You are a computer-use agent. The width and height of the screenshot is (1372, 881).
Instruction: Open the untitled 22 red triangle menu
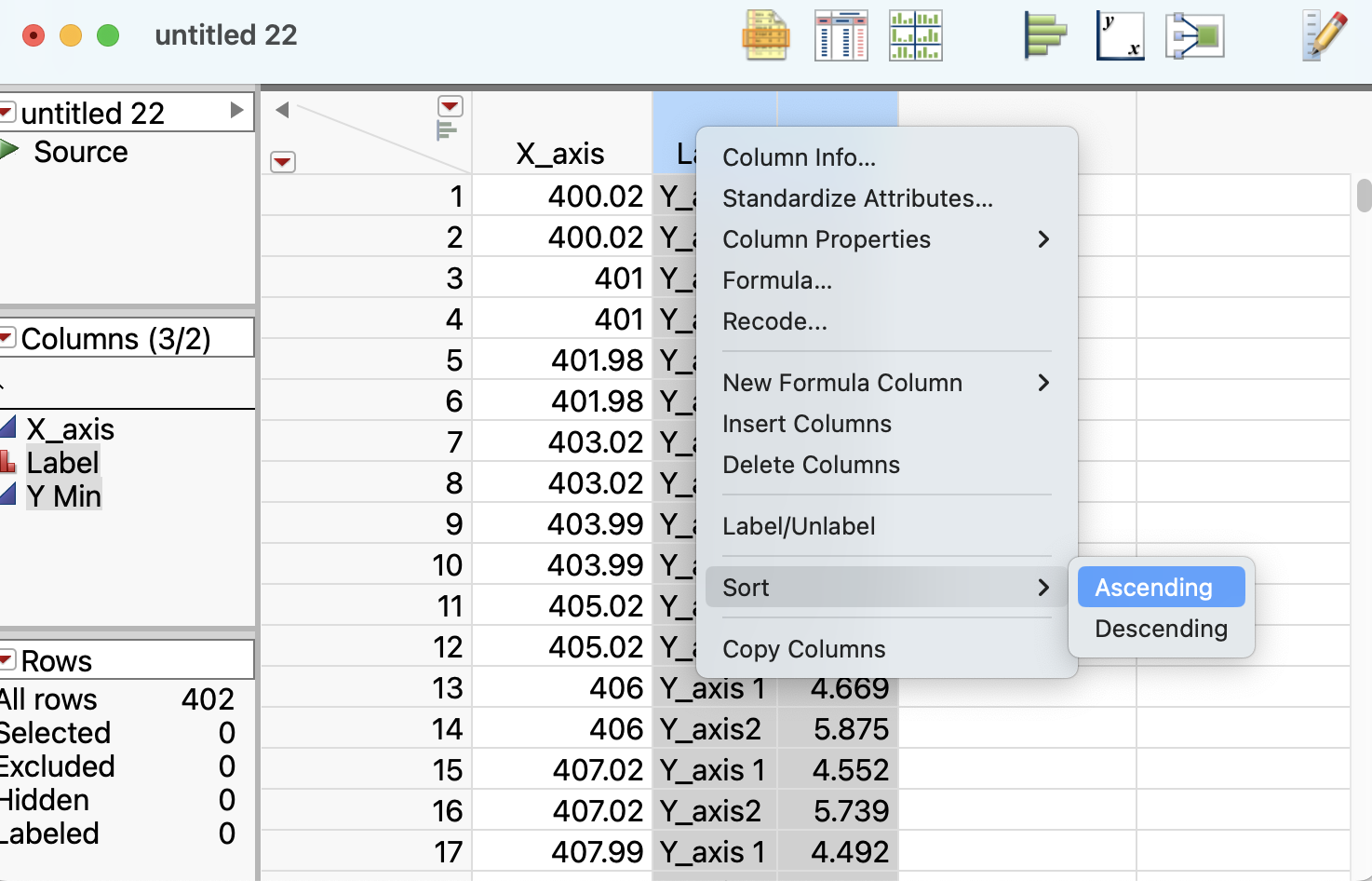point(7,113)
